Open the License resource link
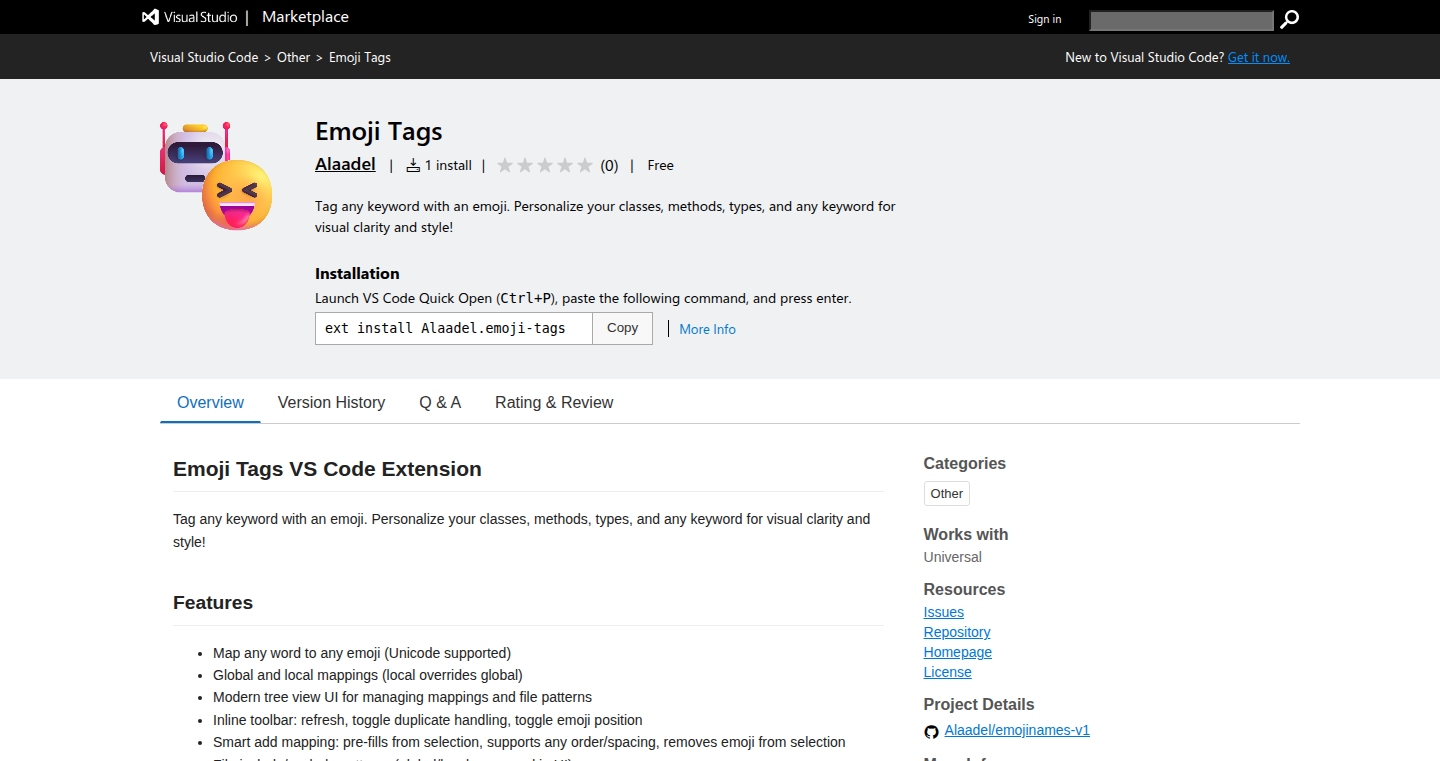The width and height of the screenshot is (1440, 761). (948, 672)
